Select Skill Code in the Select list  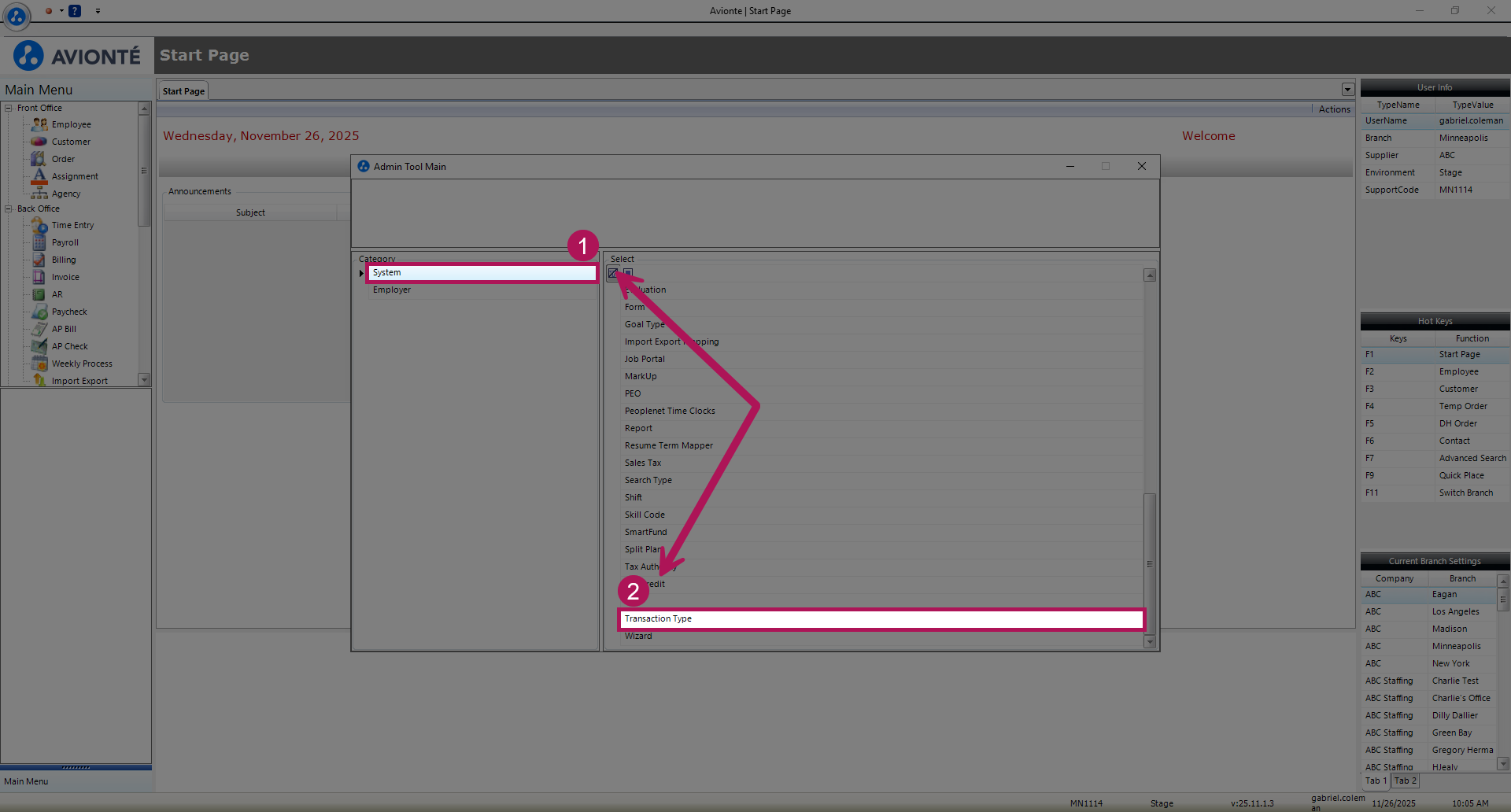point(881,515)
